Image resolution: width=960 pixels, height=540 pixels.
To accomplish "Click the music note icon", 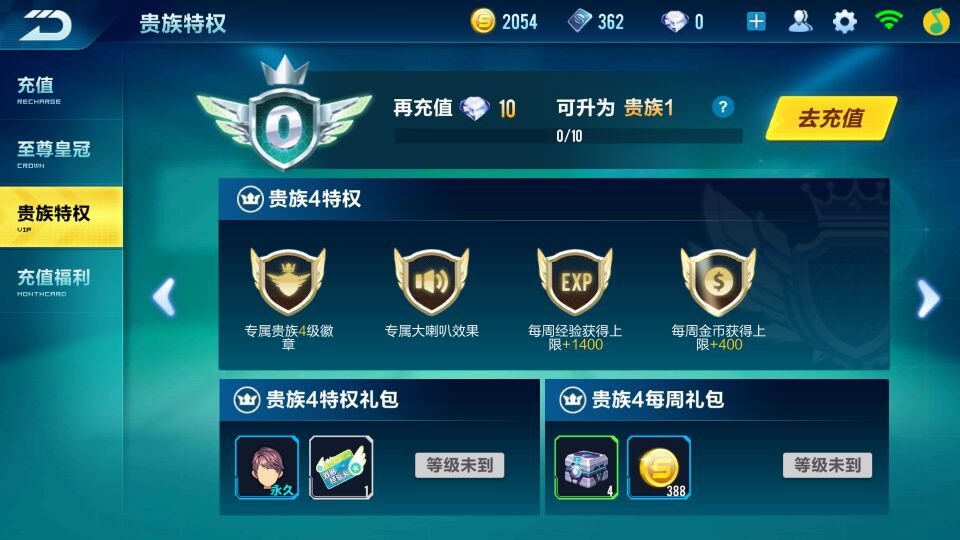I will click(936, 22).
